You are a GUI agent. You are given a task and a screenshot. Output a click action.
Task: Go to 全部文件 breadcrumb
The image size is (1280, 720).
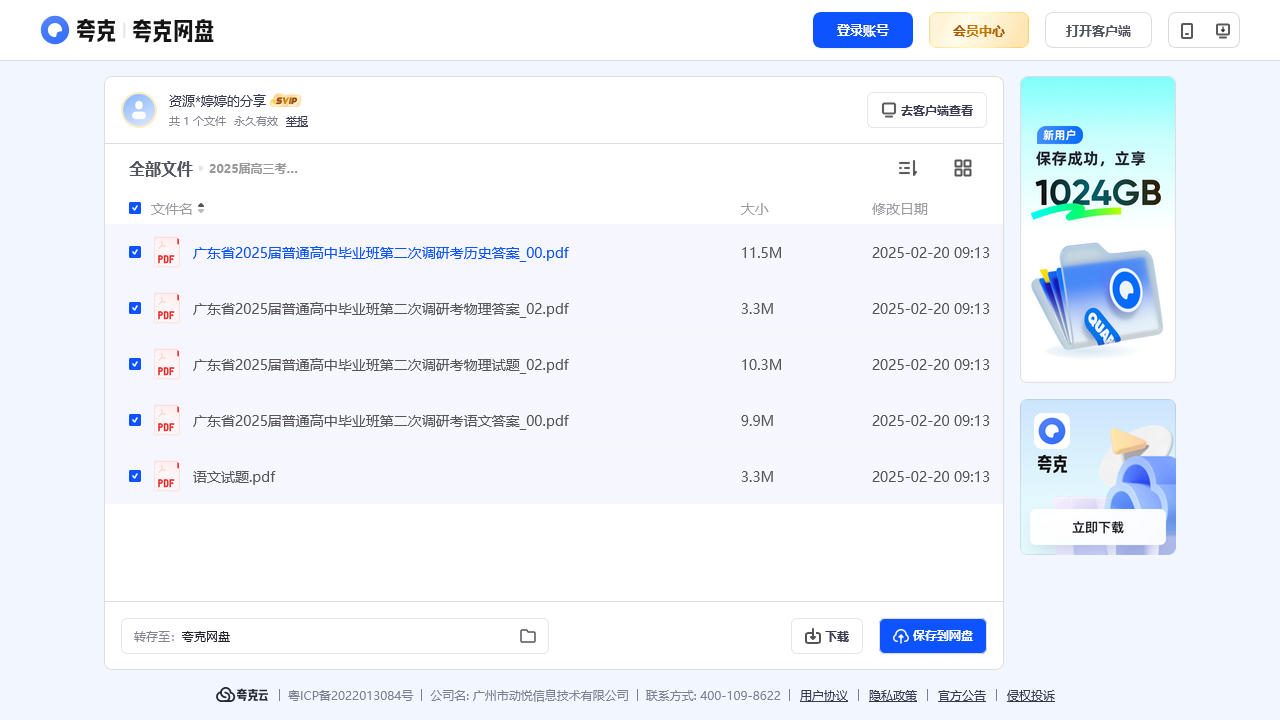coord(161,169)
